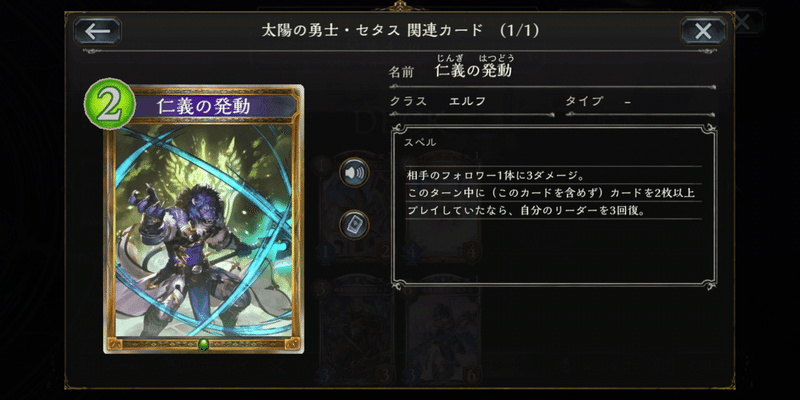
Task: Play the card voice with speaker icon
Action: pos(355,172)
